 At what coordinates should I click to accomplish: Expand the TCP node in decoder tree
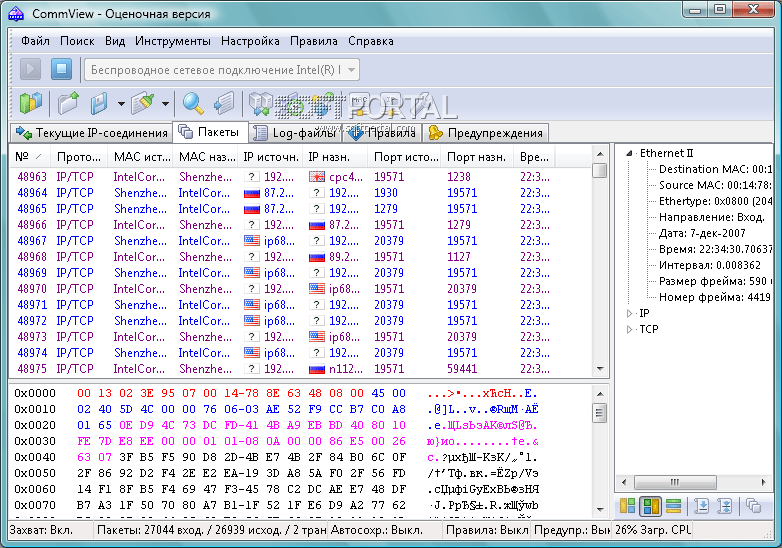[630, 329]
